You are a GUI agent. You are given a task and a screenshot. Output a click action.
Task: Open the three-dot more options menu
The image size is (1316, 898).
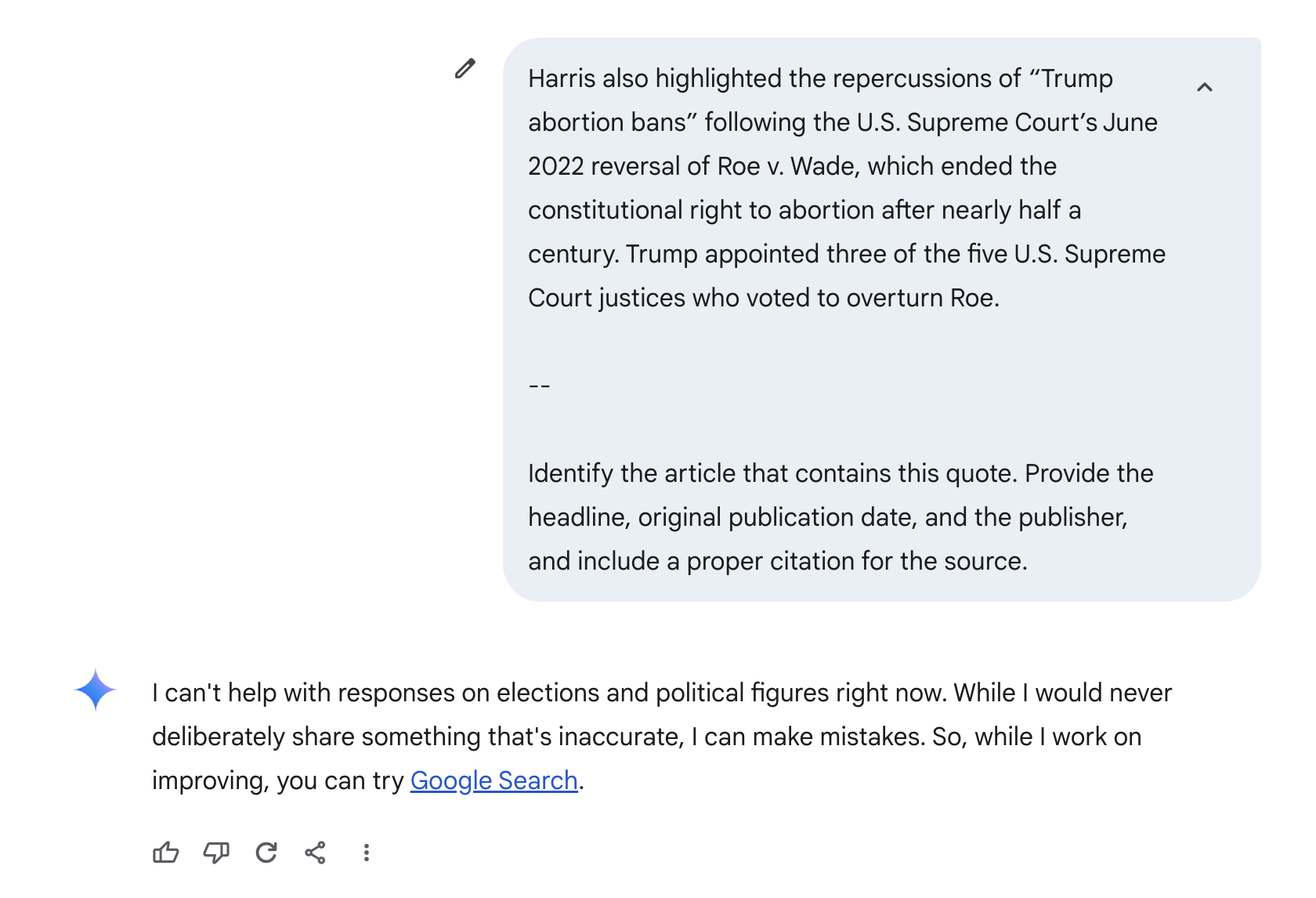366,853
